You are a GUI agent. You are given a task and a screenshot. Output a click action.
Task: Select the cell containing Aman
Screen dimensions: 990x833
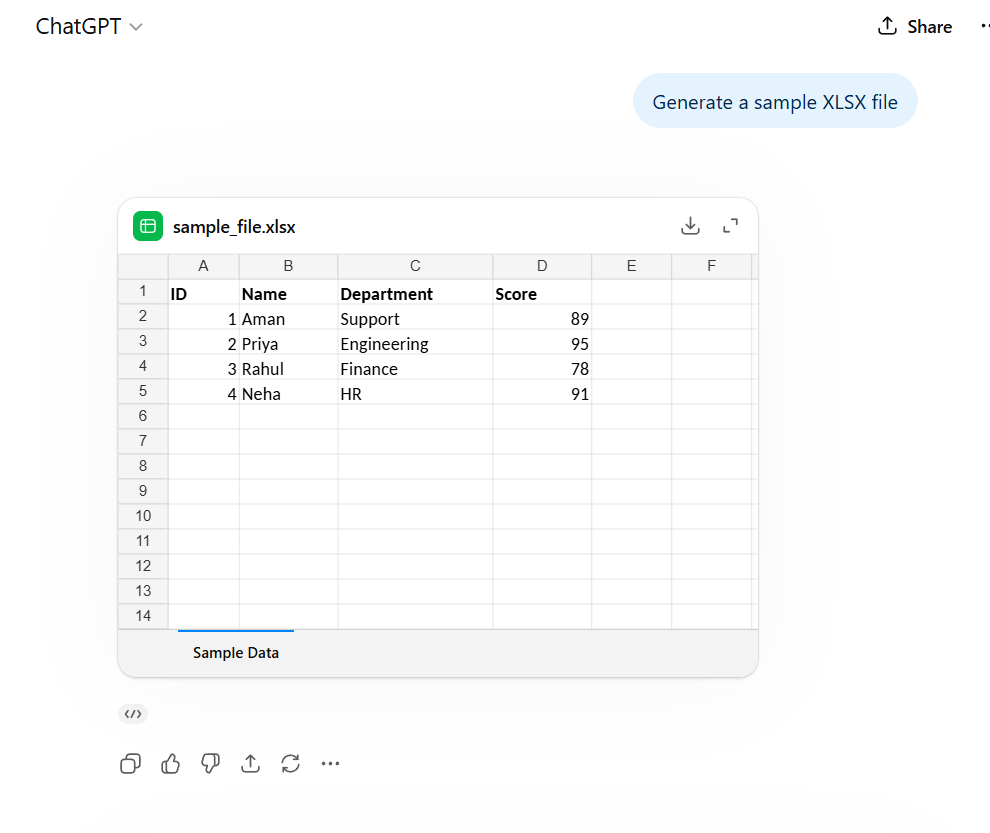click(x=289, y=318)
